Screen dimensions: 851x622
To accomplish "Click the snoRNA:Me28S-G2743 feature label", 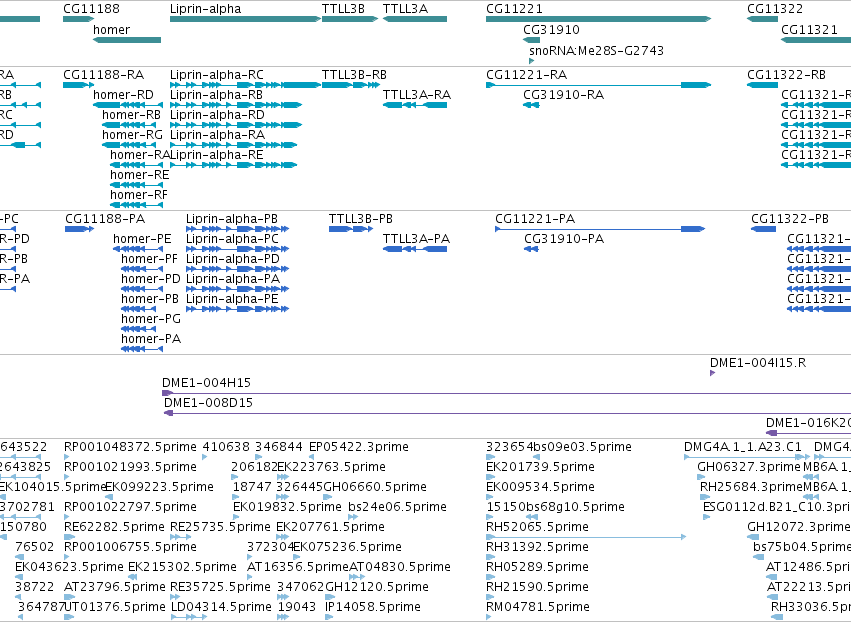I will pos(596,51).
